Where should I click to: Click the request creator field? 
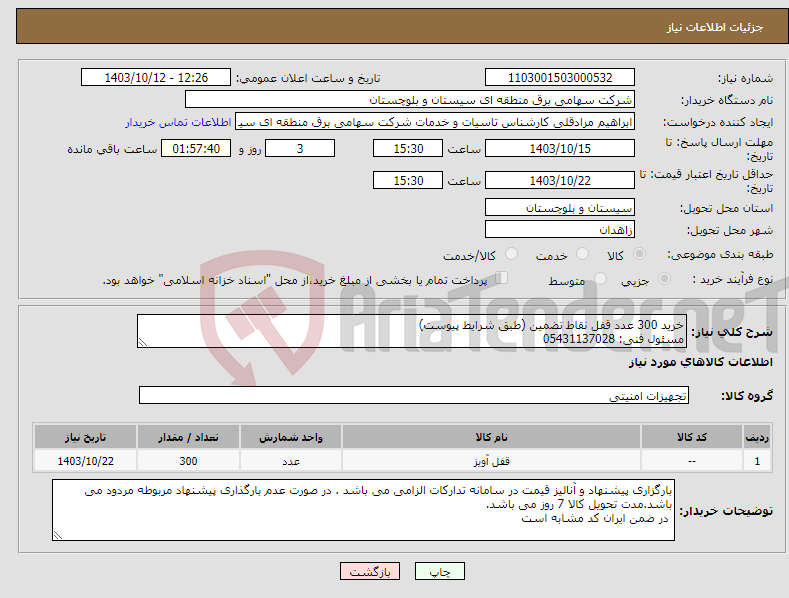pyautogui.click(x=435, y=122)
